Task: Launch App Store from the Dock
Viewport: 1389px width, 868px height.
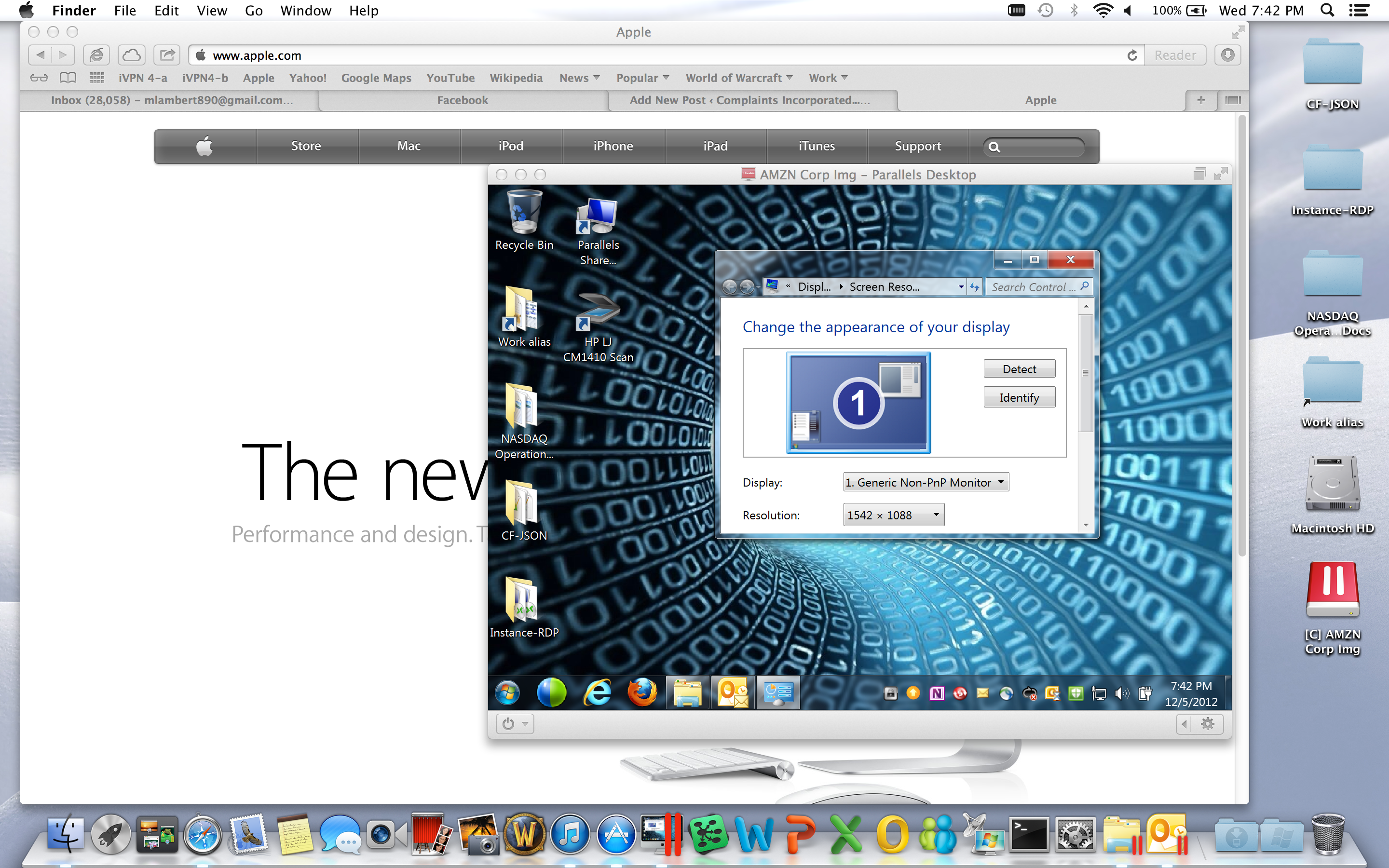Action: coord(616,835)
